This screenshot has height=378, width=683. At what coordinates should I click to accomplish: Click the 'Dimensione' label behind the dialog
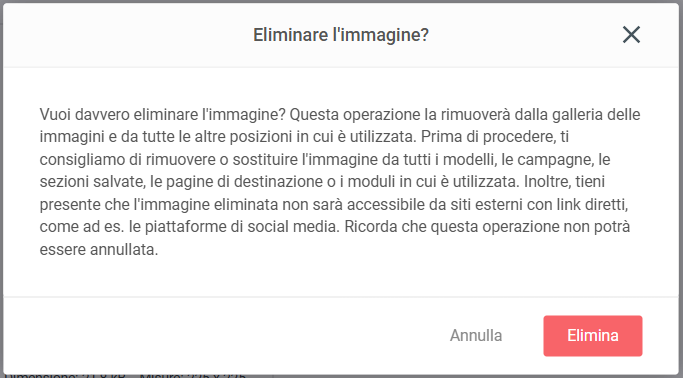pyautogui.click(x=40, y=375)
